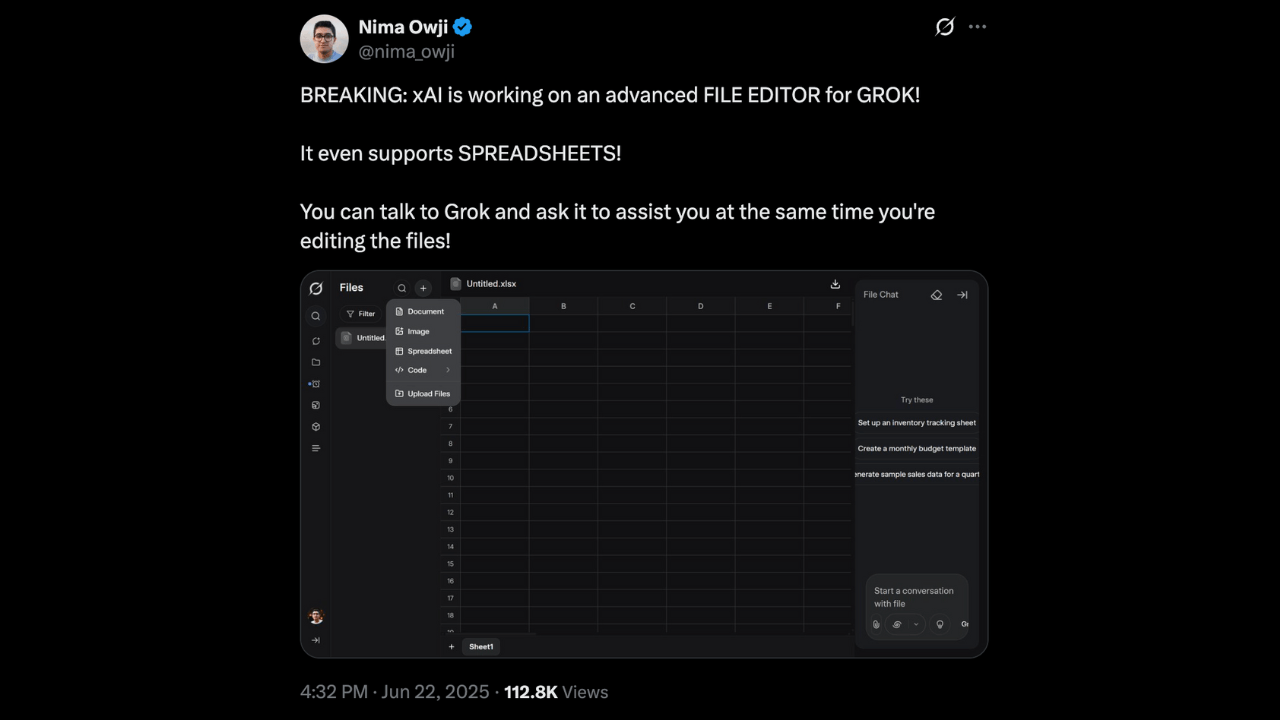Click 'Create a monthly budget template' suggestion

click(916, 449)
